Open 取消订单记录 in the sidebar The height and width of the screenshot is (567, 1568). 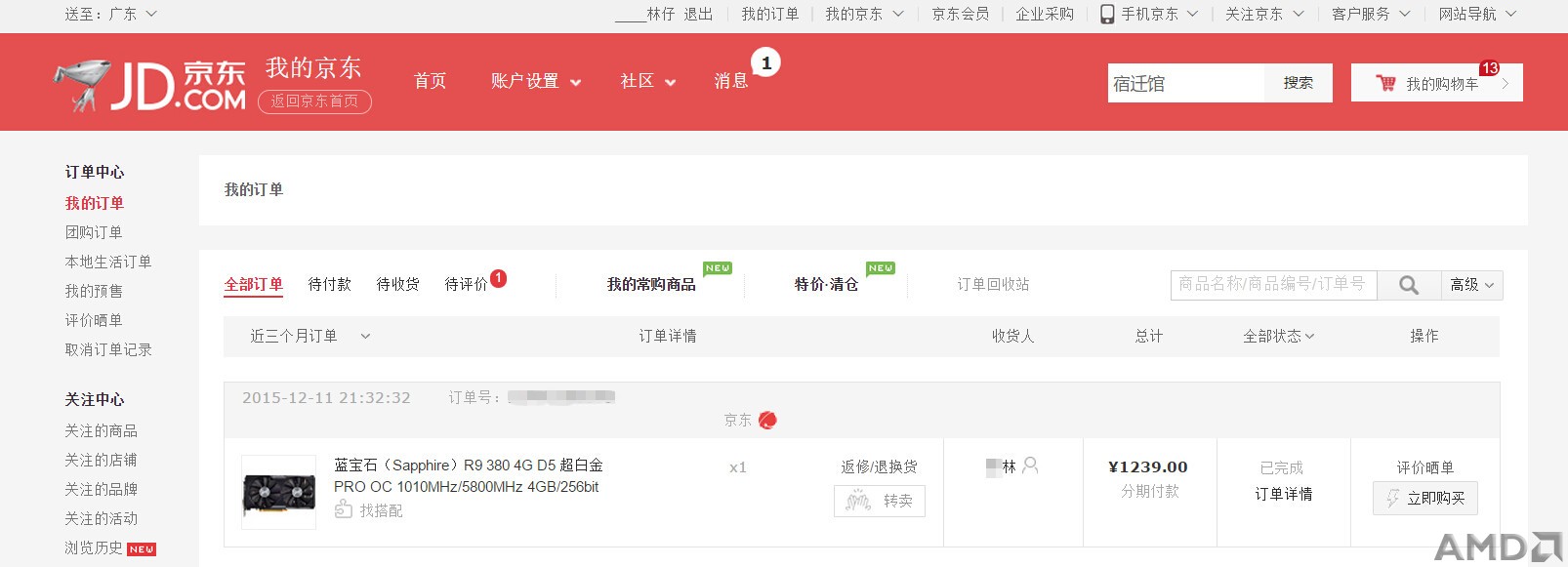coord(108,349)
